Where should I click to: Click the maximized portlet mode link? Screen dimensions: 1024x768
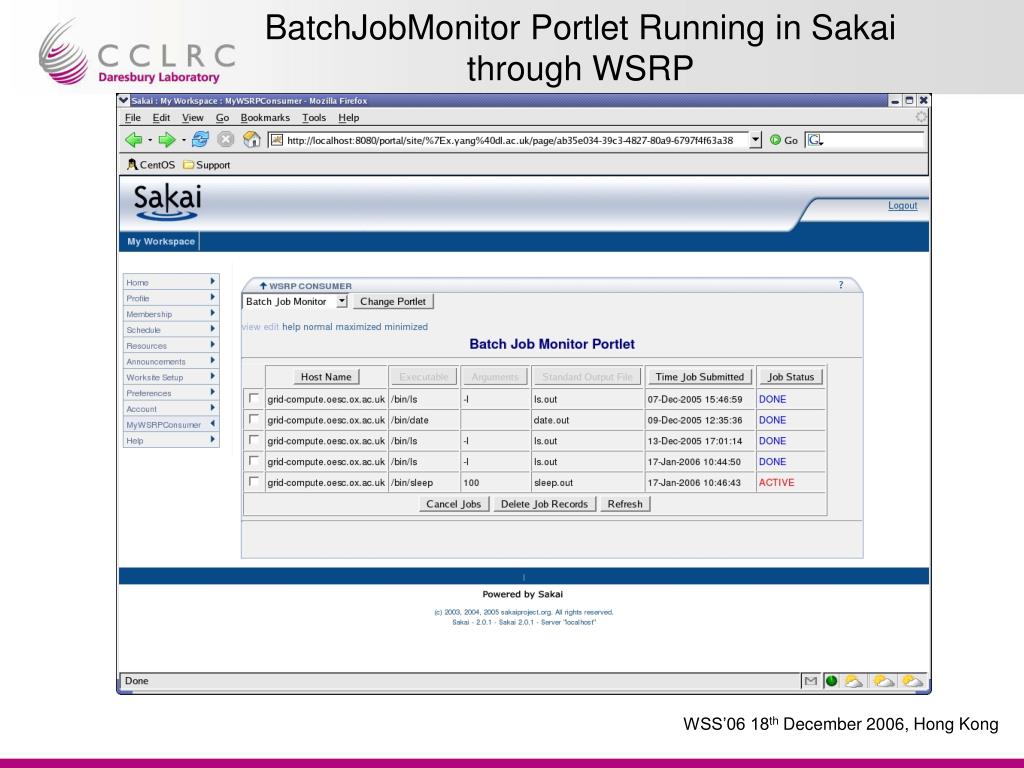tap(358, 327)
